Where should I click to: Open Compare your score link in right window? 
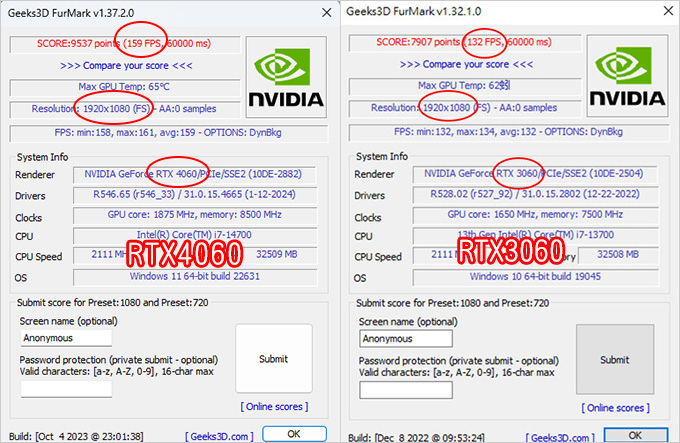466,64
